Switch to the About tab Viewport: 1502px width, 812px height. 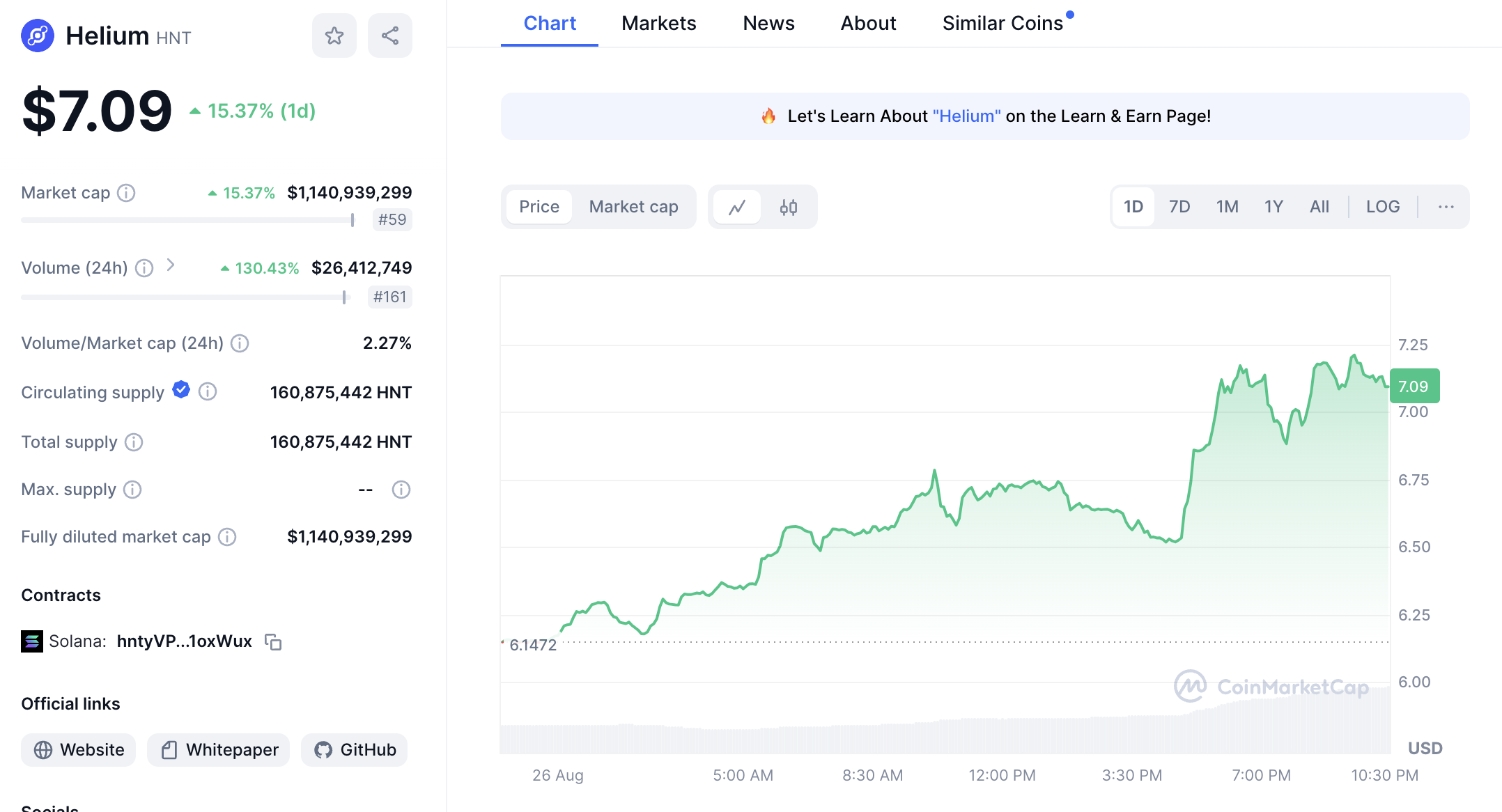[868, 23]
